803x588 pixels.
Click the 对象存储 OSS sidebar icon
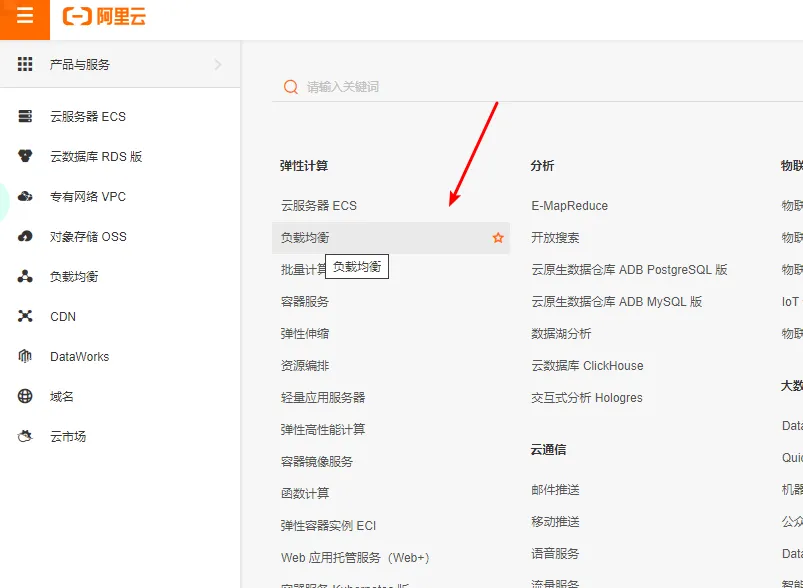pos(25,236)
